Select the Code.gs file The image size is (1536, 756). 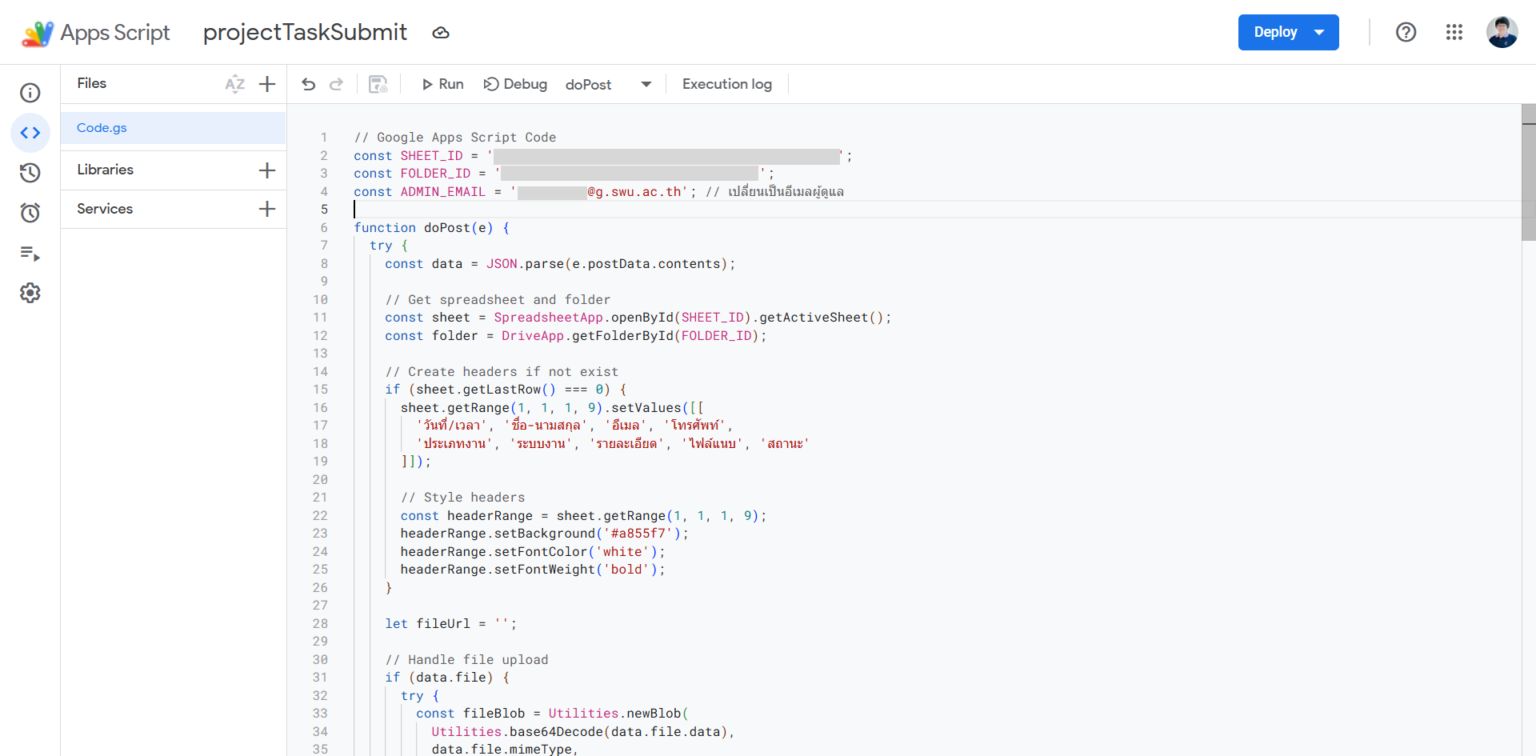click(x=173, y=128)
